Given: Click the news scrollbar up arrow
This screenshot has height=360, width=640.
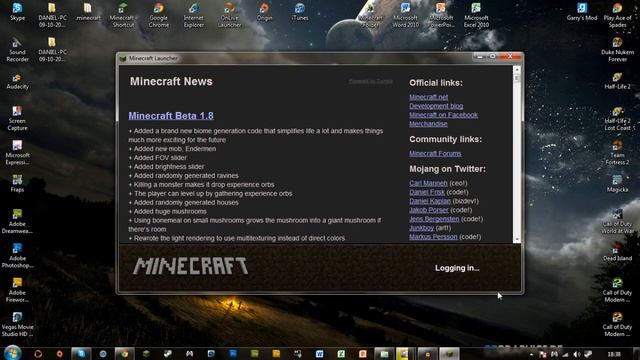Looking at the screenshot, I should 517,70.
